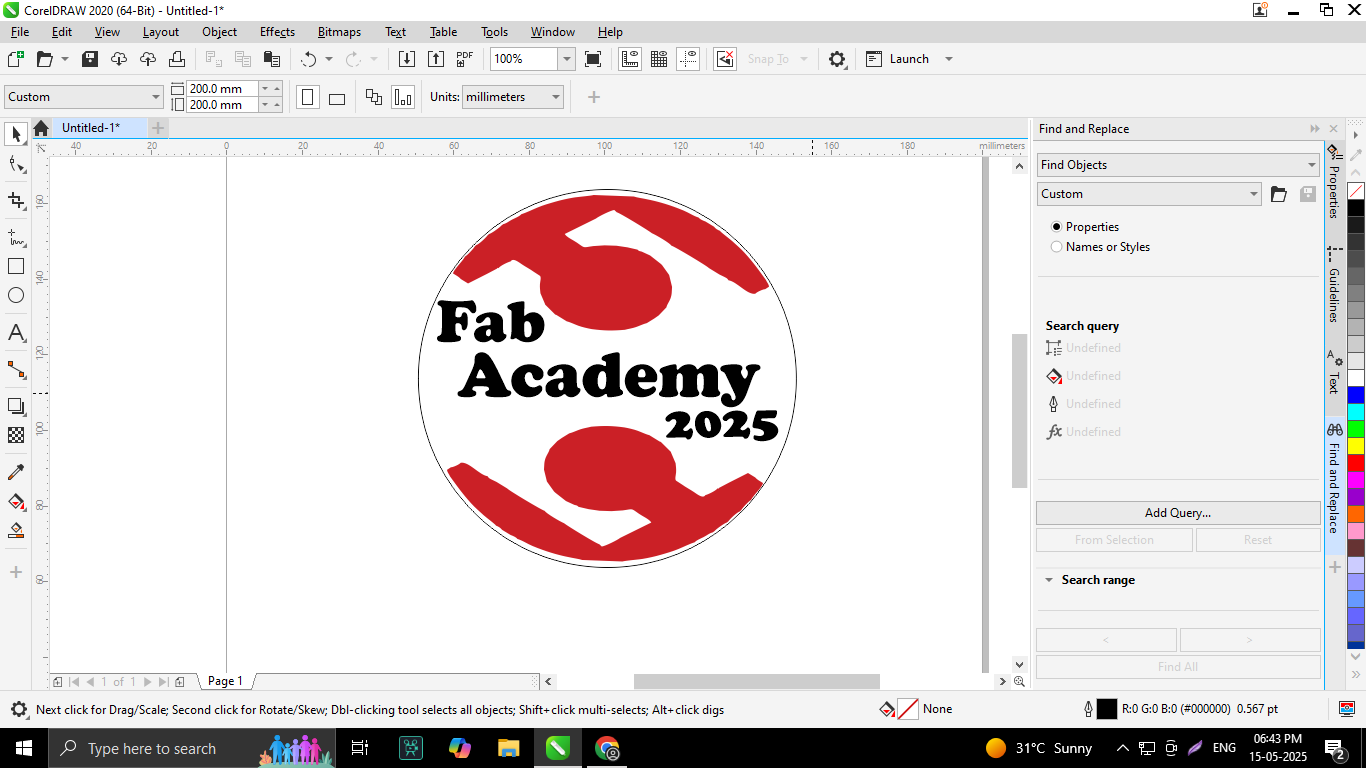This screenshot has height=768, width=1366.
Task: Click the Import icon
Action: tap(407, 59)
